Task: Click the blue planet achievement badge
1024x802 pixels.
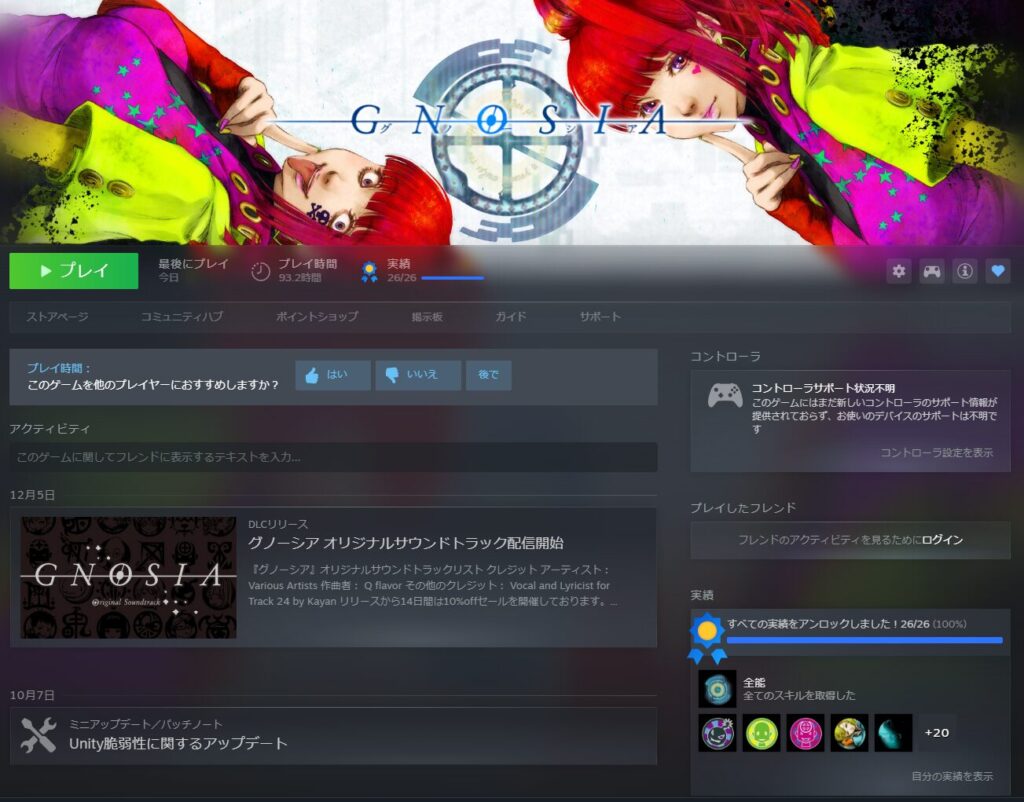Action: [893, 733]
